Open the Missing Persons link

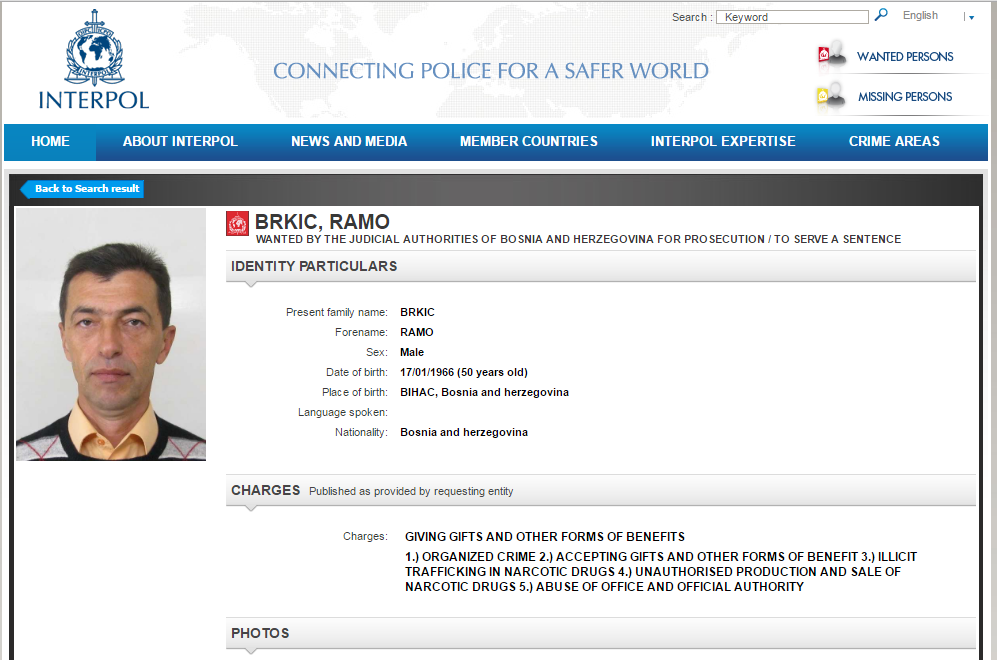point(905,97)
